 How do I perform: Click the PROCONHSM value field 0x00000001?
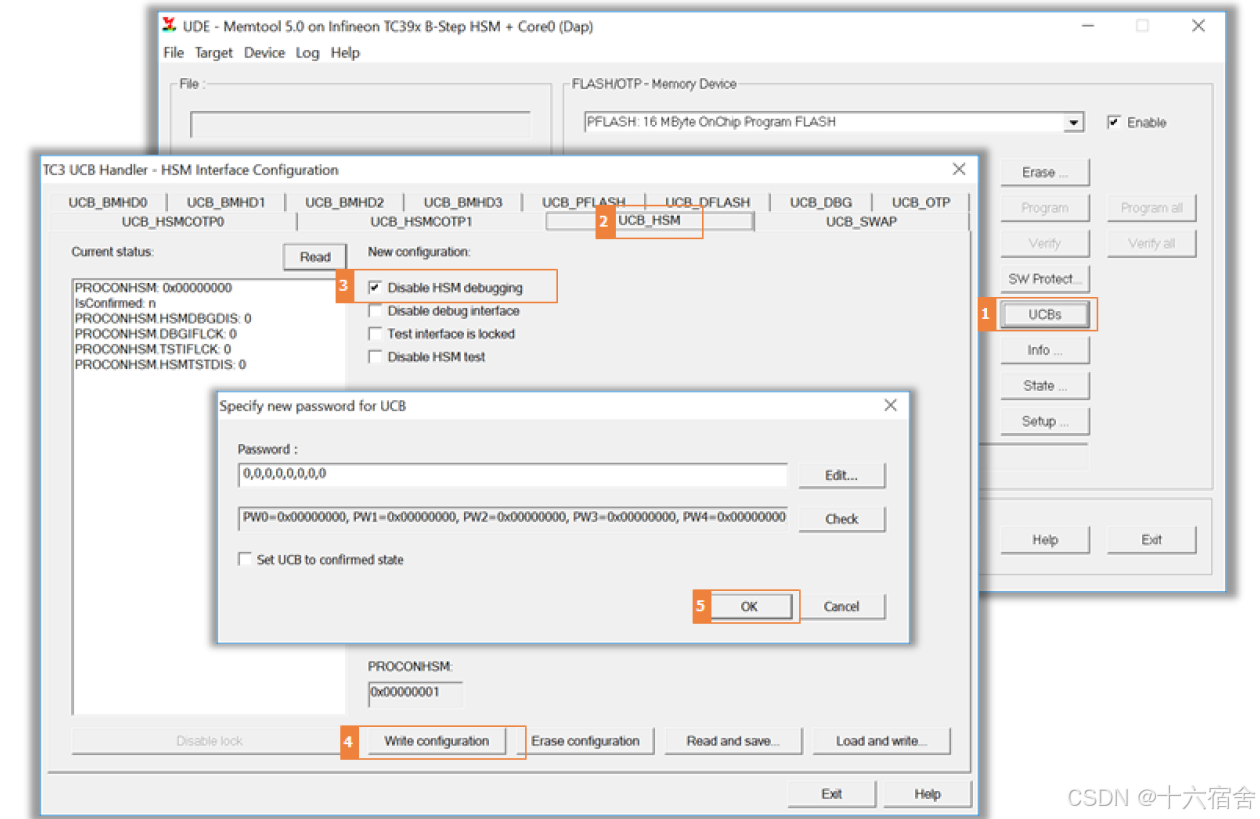tap(416, 693)
